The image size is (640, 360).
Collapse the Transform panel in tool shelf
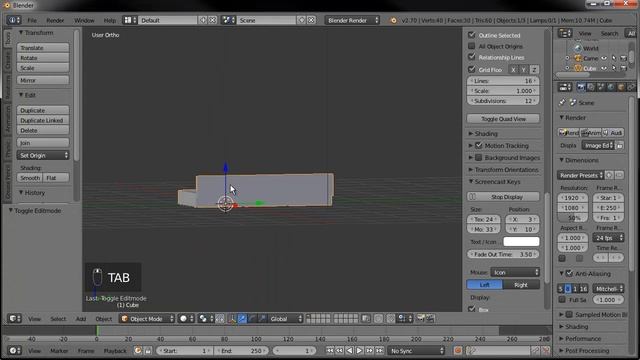(x=36, y=33)
